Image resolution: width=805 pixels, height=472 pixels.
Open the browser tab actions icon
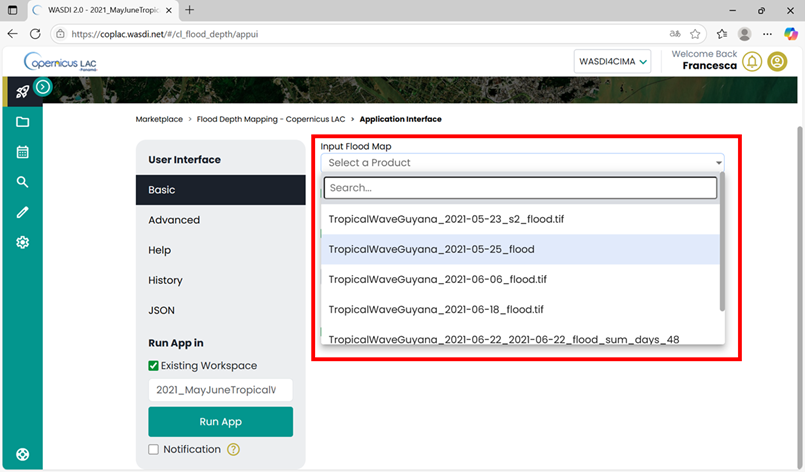[x=12, y=10]
